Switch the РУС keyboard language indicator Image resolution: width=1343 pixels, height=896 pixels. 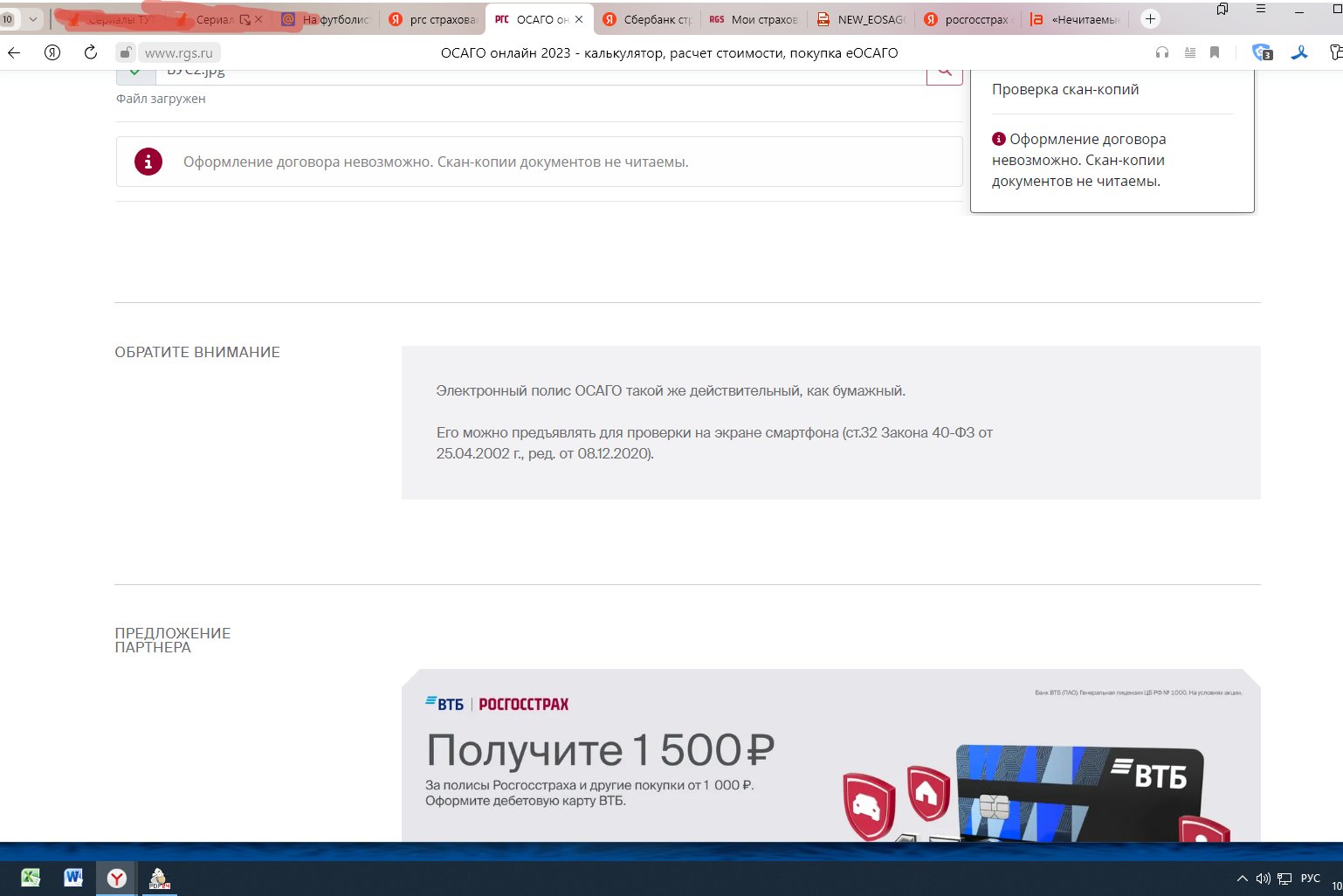click(x=1311, y=879)
